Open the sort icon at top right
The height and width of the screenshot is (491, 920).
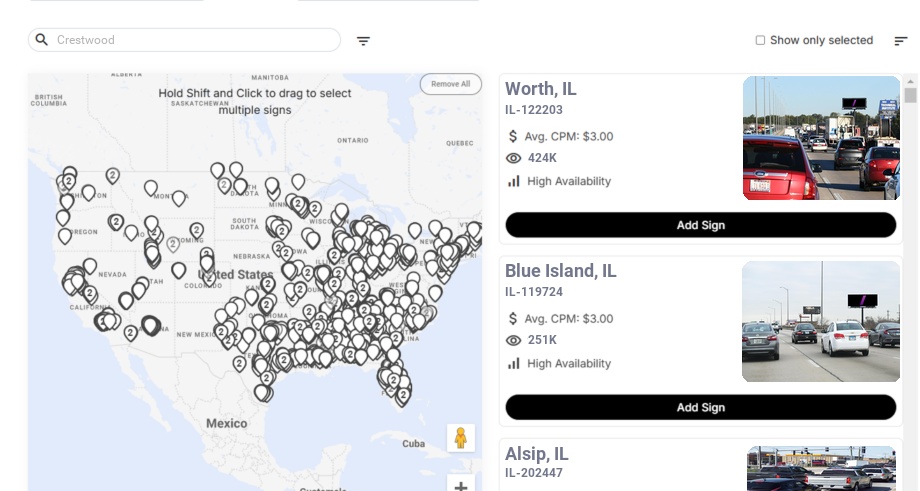901,41
